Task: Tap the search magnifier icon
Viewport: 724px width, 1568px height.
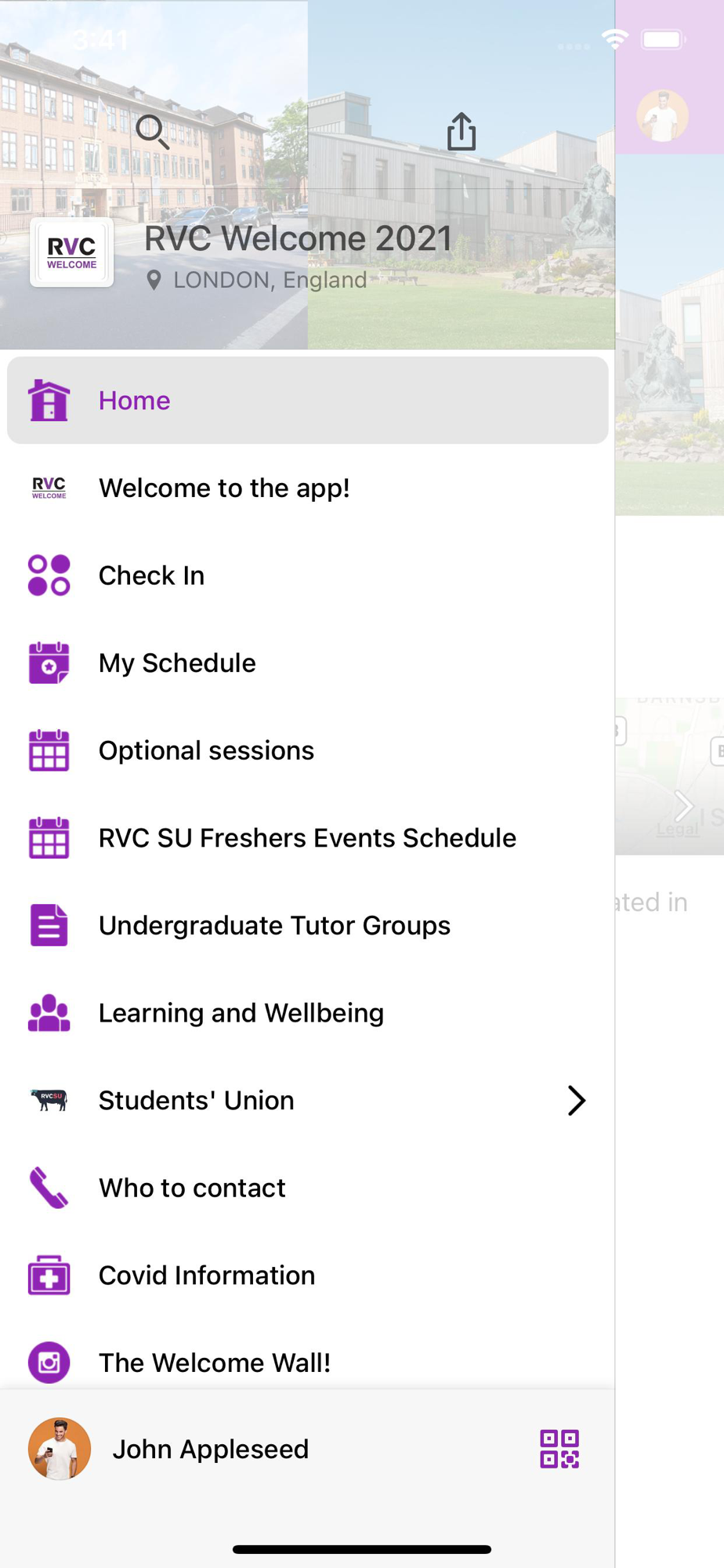Action: (x=152, y=132)
